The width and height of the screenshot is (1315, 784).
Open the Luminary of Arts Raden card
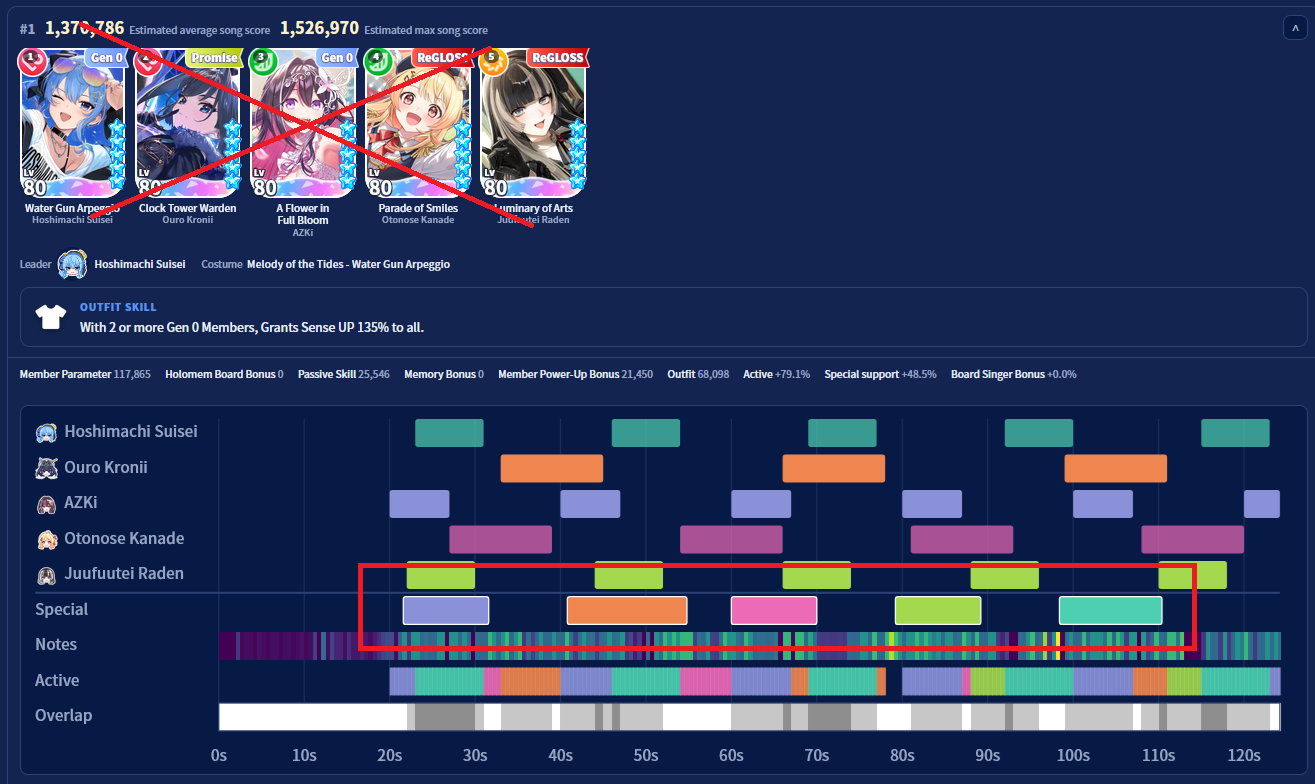533,122
